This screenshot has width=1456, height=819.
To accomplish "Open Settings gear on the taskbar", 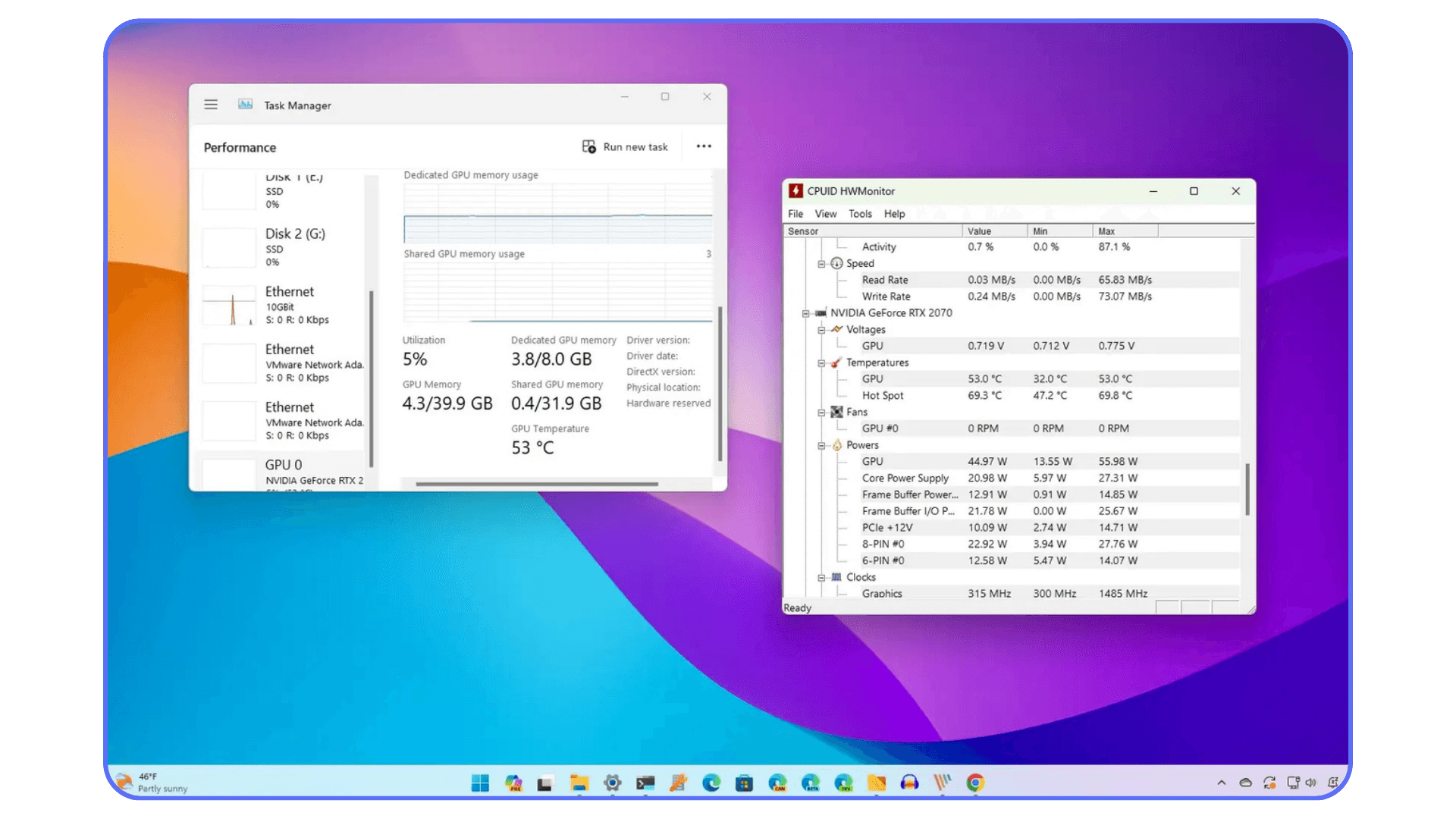I will pos(613,783).
